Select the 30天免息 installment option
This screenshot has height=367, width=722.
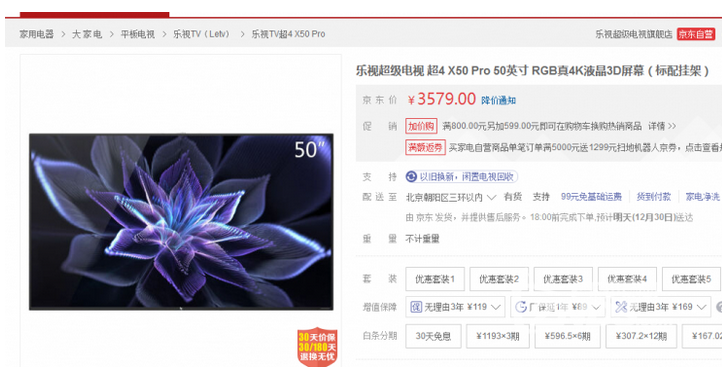[x=433, y=336]
